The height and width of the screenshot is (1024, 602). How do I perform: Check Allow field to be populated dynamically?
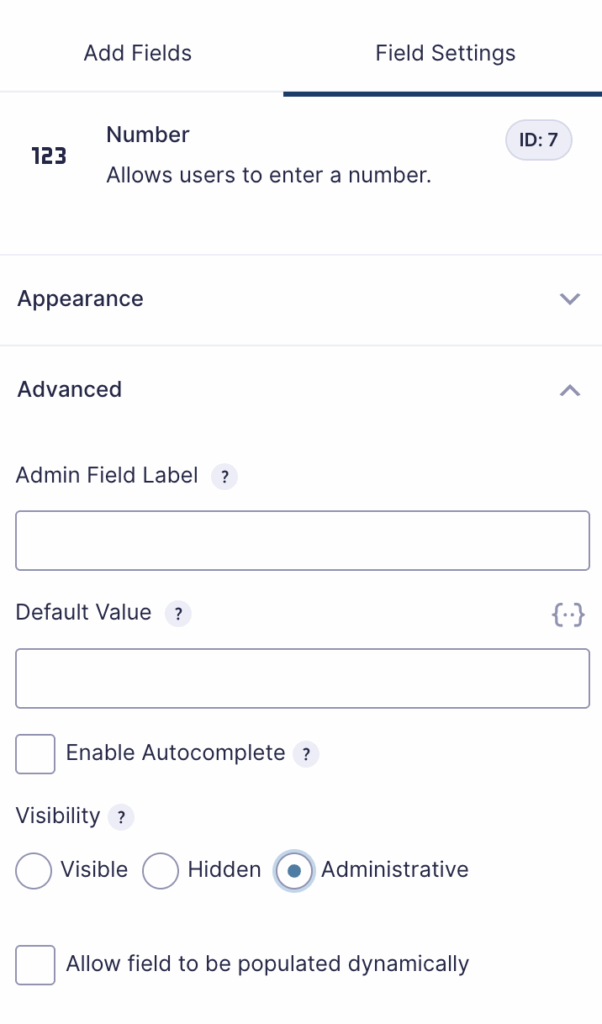click(x=34, y=965)
